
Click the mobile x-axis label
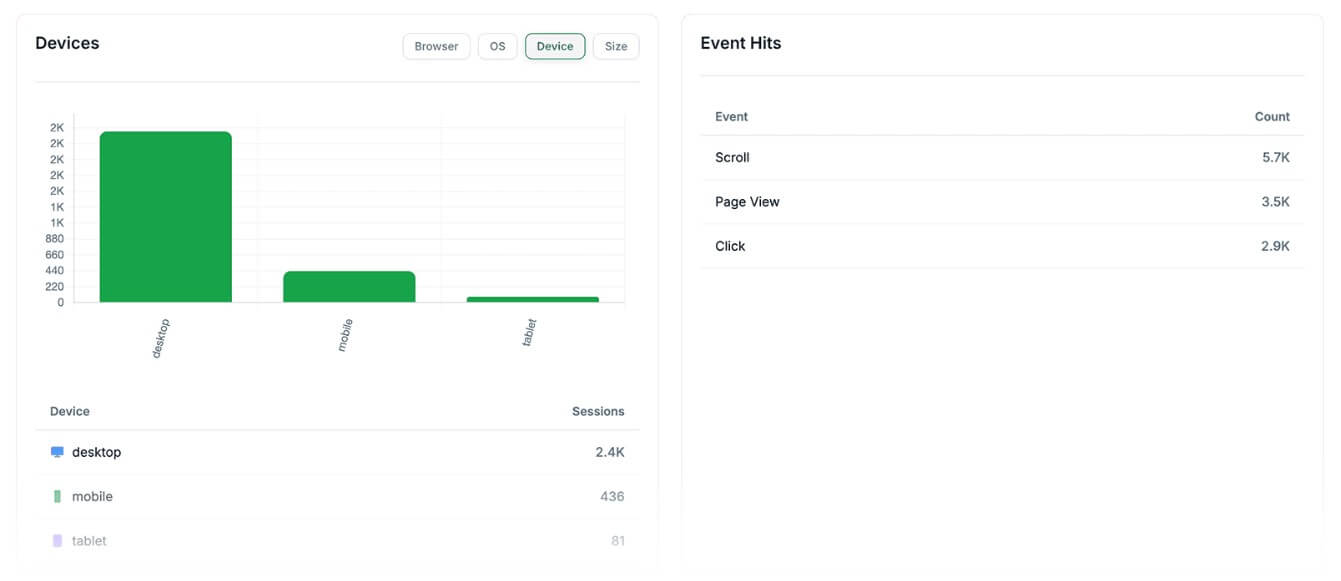[345, 334]
